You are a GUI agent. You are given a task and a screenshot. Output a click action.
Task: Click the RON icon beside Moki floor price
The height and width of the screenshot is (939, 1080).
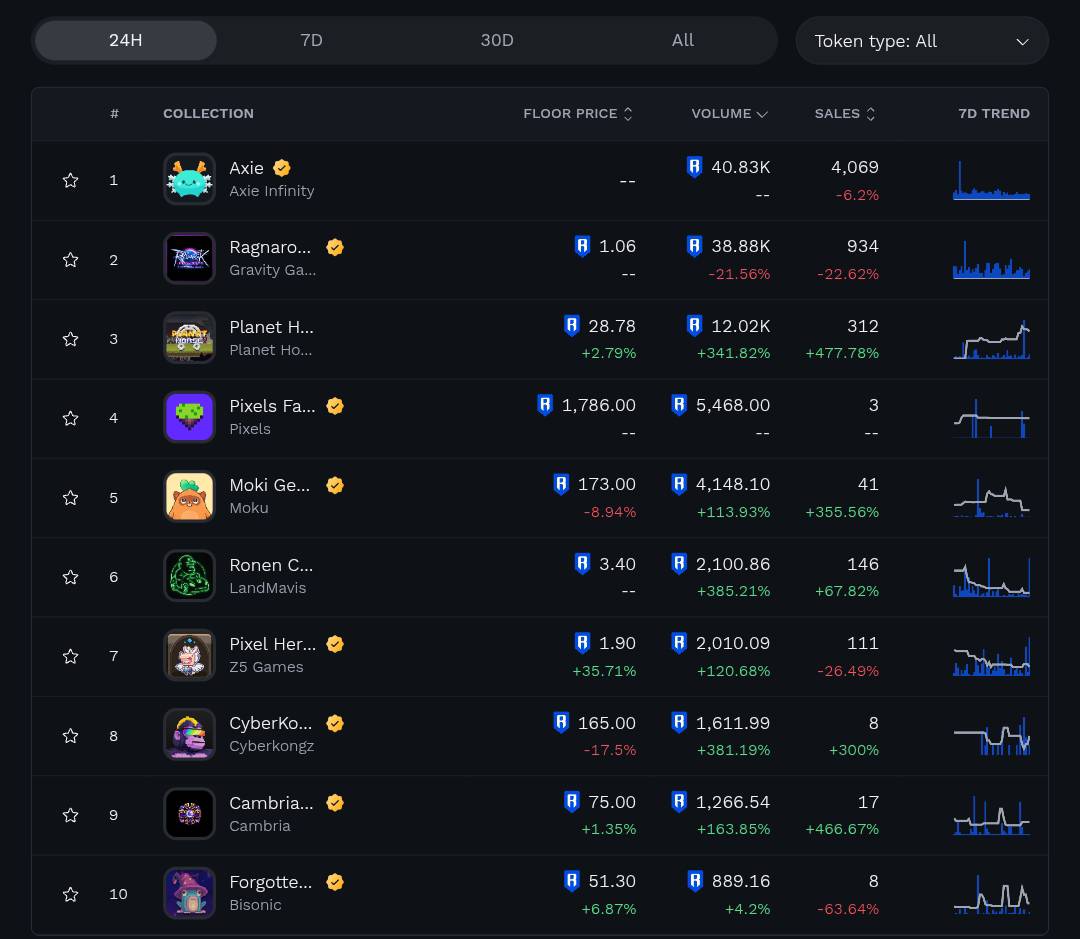point(561,484)
